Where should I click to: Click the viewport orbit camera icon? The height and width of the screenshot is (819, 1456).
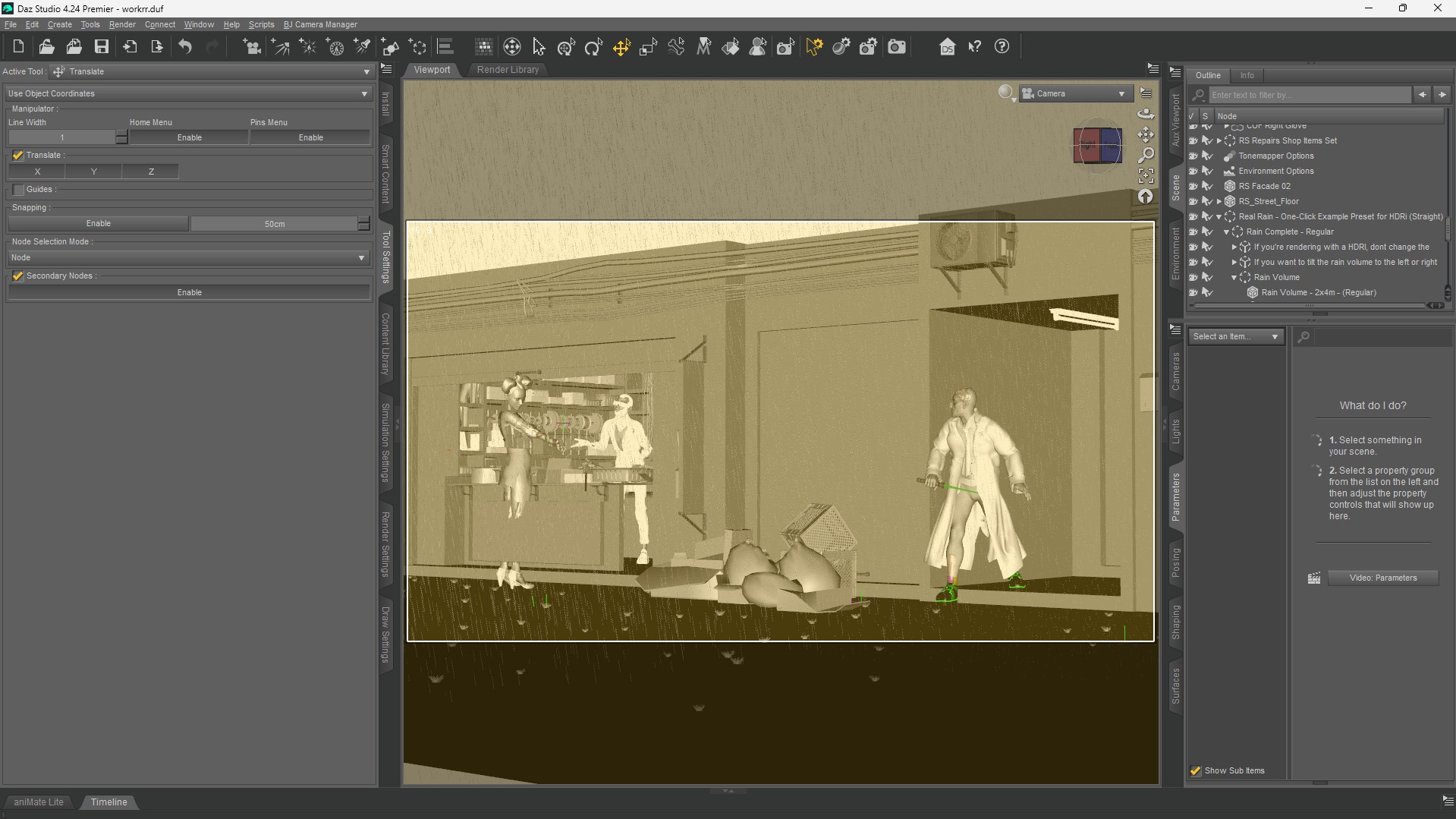[x=1146, y=114]
